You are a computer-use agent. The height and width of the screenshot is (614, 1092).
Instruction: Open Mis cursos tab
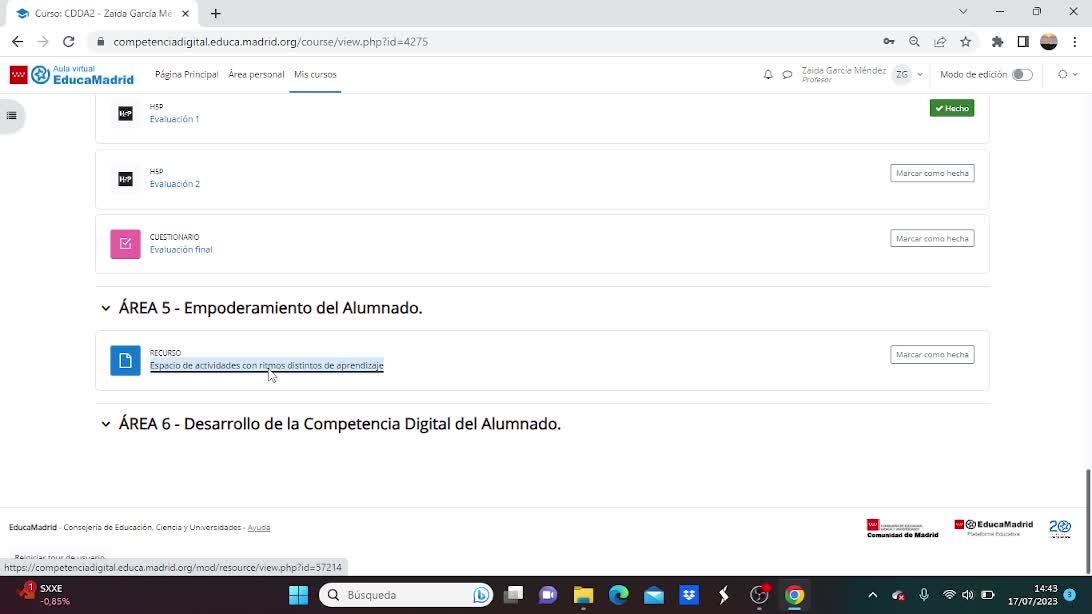click(315, 74)
